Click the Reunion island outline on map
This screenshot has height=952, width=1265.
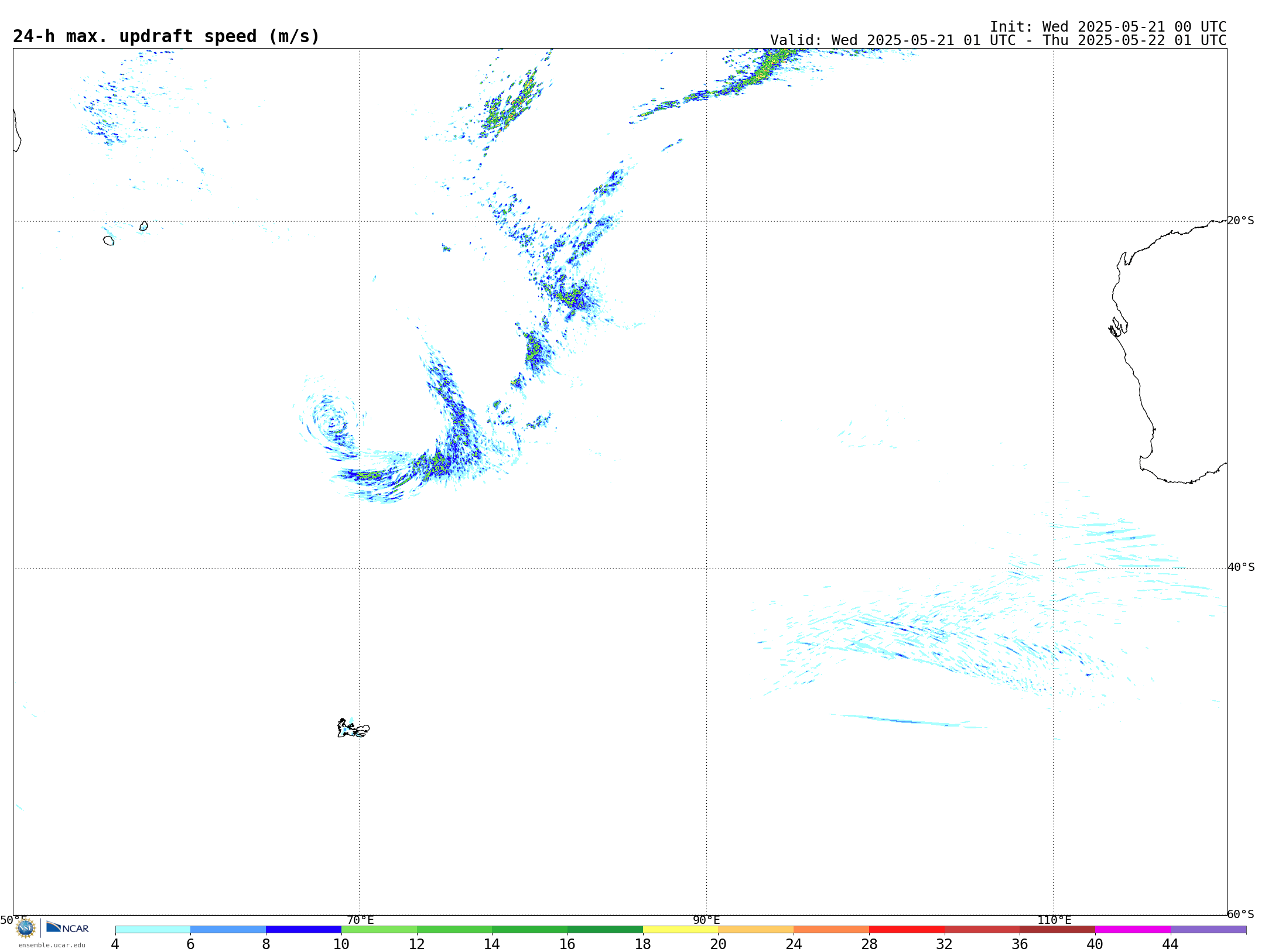(108, 241)
